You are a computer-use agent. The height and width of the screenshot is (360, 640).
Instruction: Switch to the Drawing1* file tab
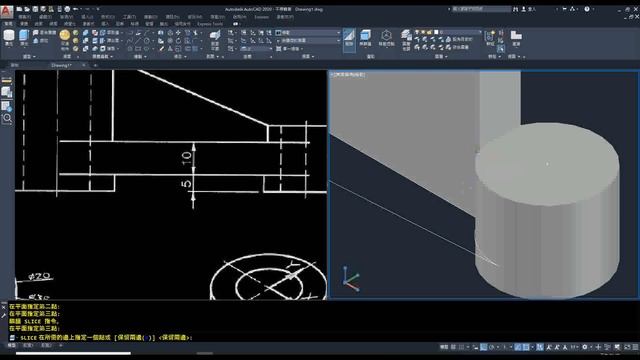click(x=61, y=65)
